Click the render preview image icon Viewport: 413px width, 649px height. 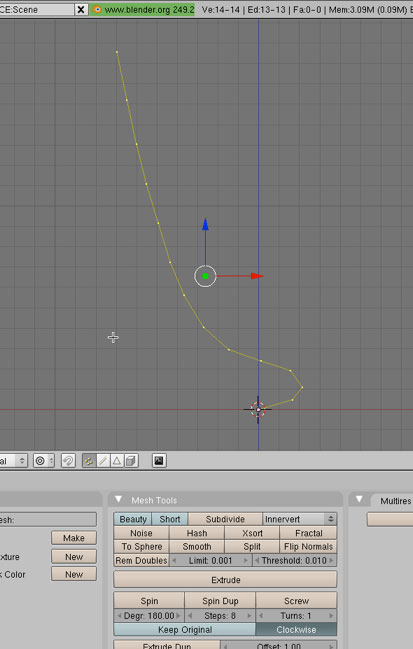click(x=159, y=461)
